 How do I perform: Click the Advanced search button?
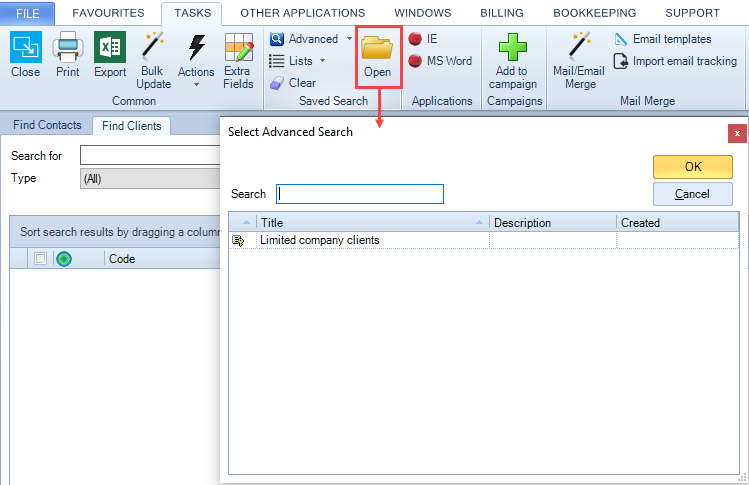click(304, 39)
